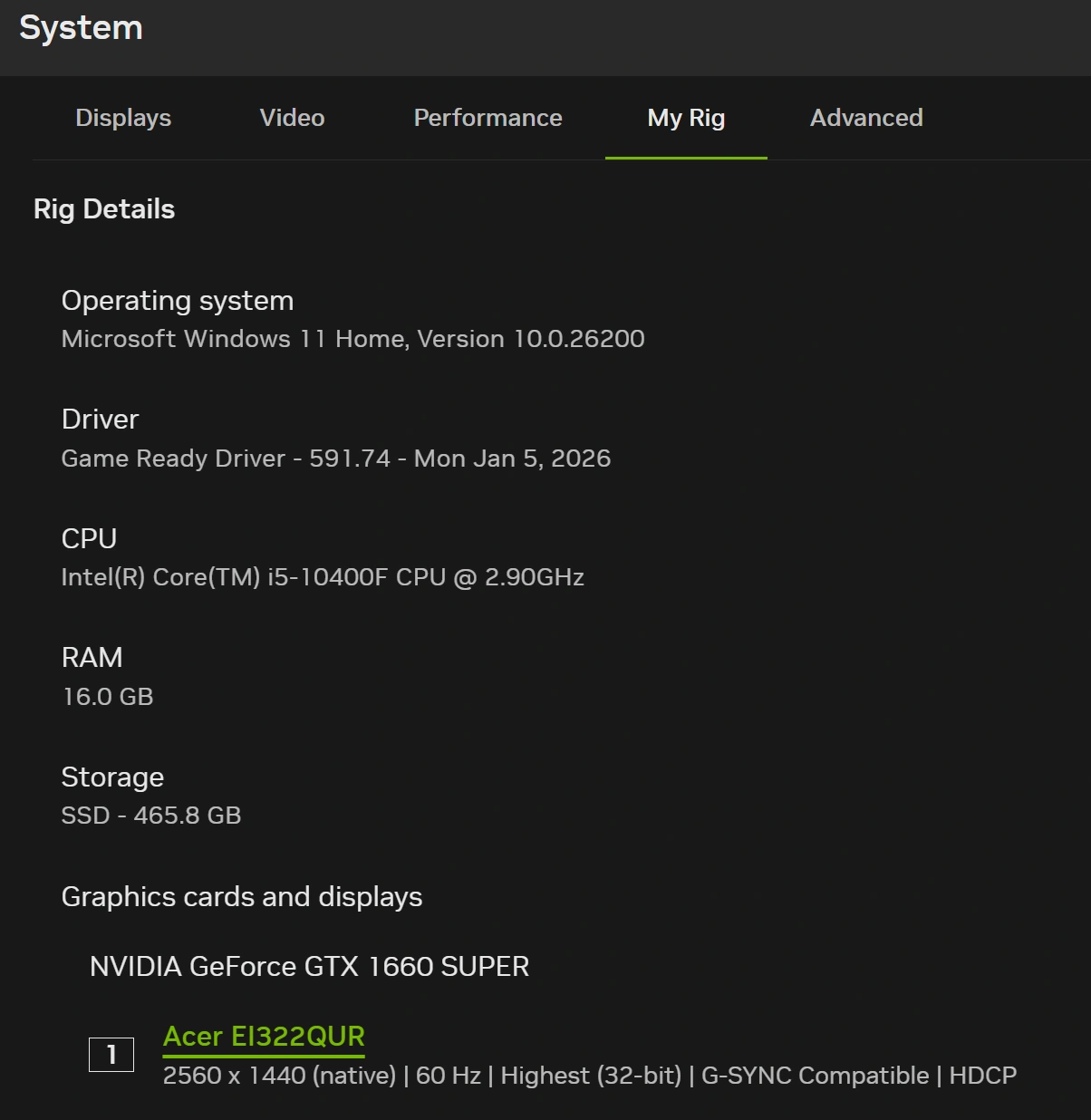
Task: Click the Storage section label
Action: (112, 777)
